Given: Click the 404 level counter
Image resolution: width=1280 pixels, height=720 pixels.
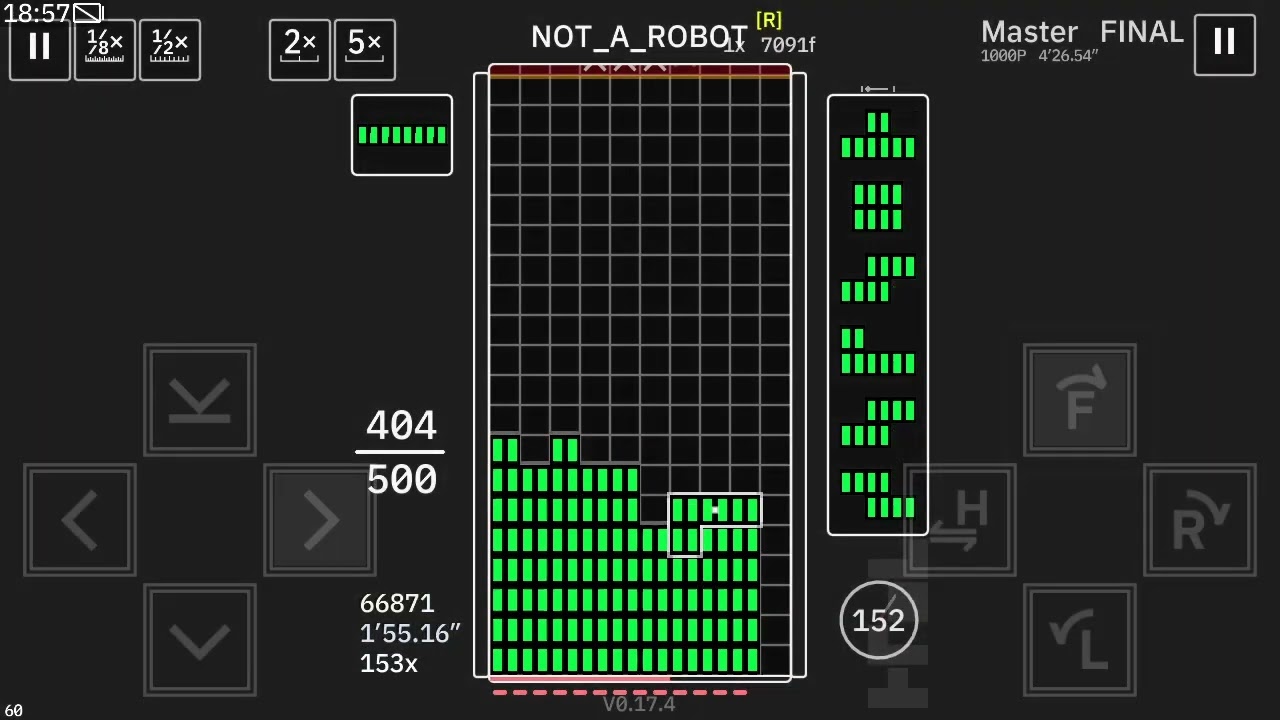Looking at the screenshot, I should pos(401,426).
